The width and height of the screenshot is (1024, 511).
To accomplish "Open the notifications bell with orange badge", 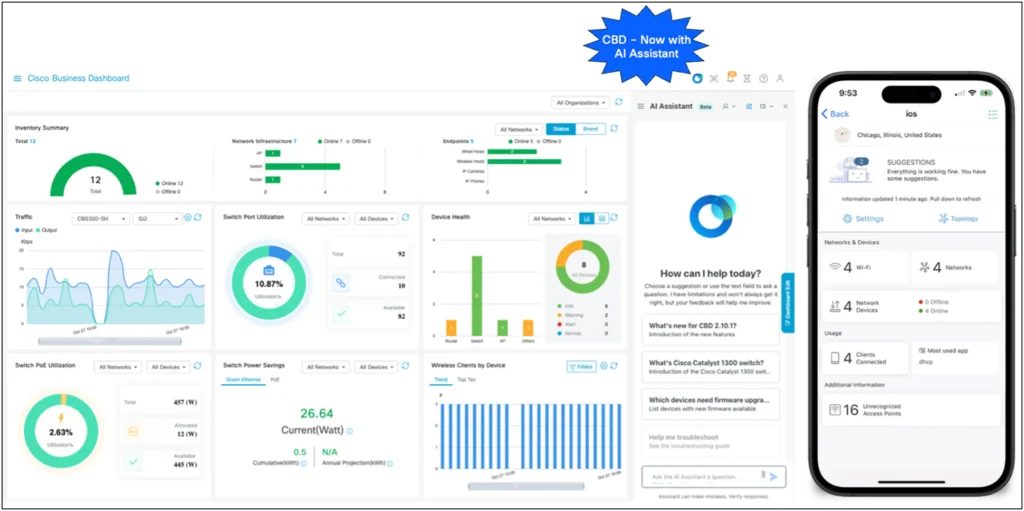I will pyautogui.click(x=730, y=78).
